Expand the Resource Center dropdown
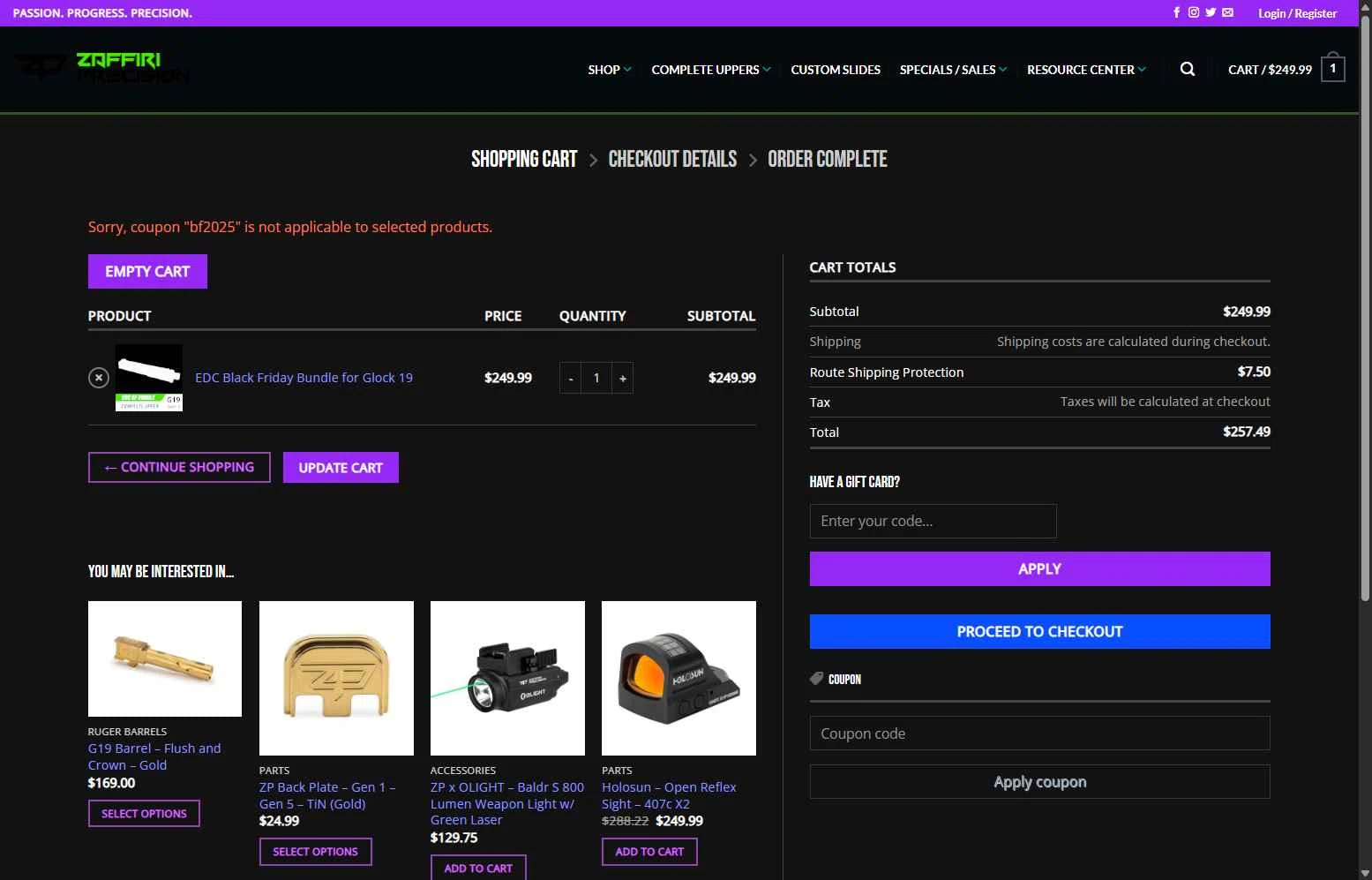Image resolution: width=1372 pixels, height=880 pixels. pos(1086,70)
